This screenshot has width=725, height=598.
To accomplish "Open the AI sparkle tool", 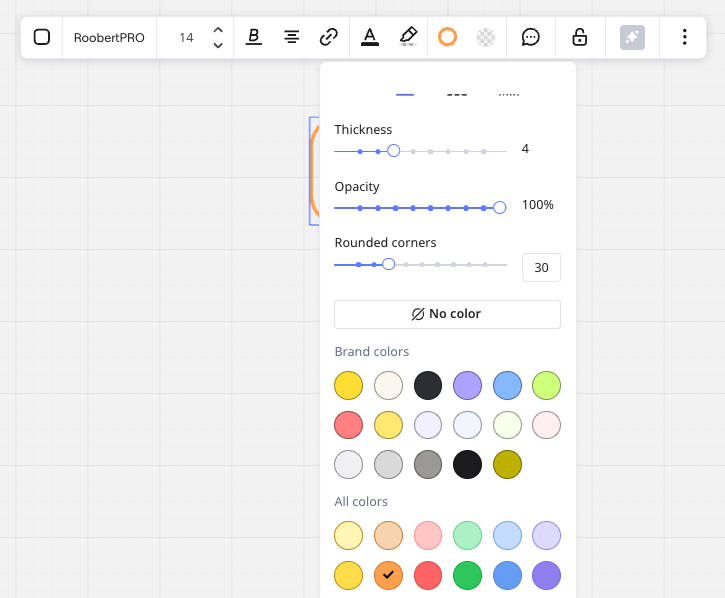I will tap(632, 37).
